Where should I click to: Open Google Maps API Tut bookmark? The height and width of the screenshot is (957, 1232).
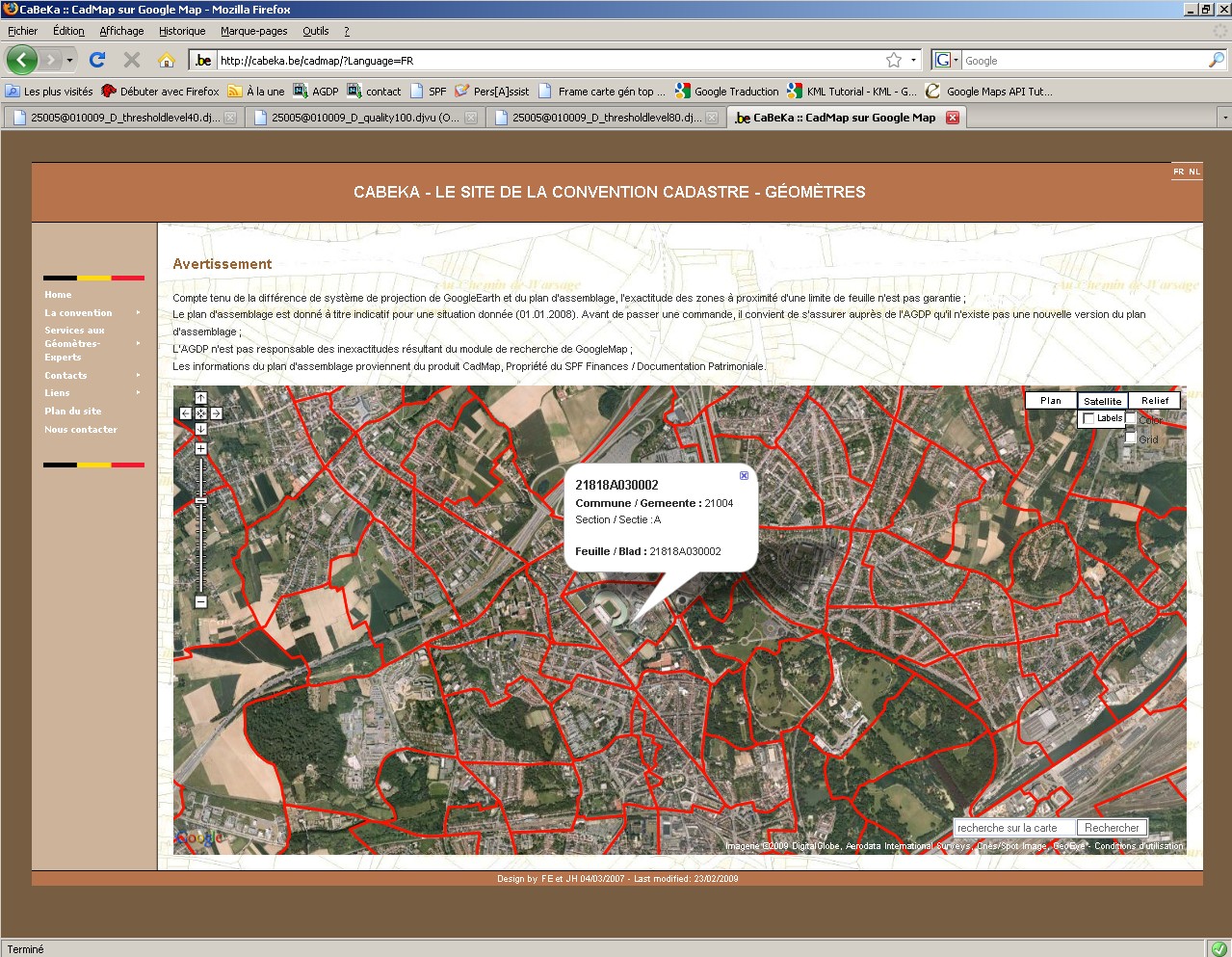[989, 92]
